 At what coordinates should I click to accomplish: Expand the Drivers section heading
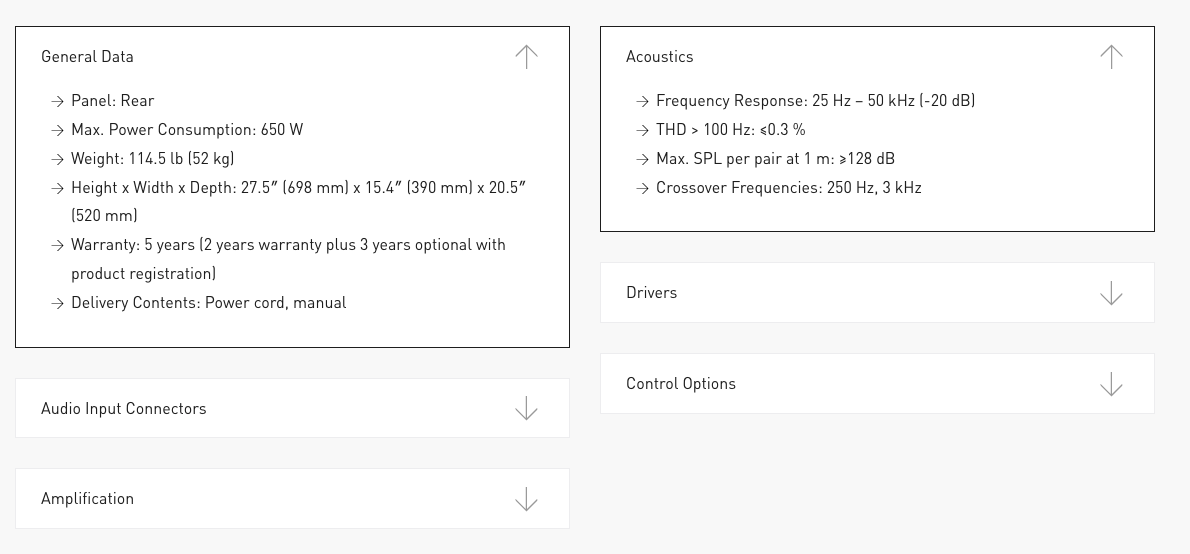tap(651, 293)
